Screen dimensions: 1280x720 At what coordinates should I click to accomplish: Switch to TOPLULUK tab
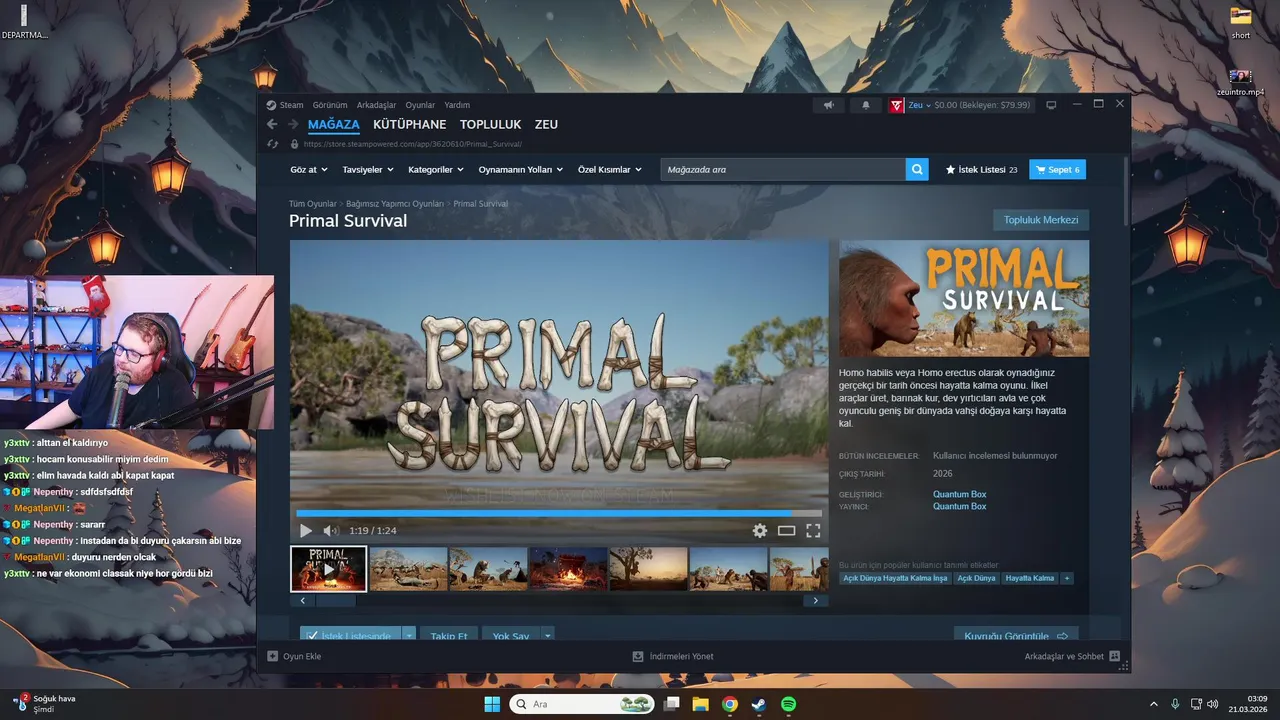(490, 124)
